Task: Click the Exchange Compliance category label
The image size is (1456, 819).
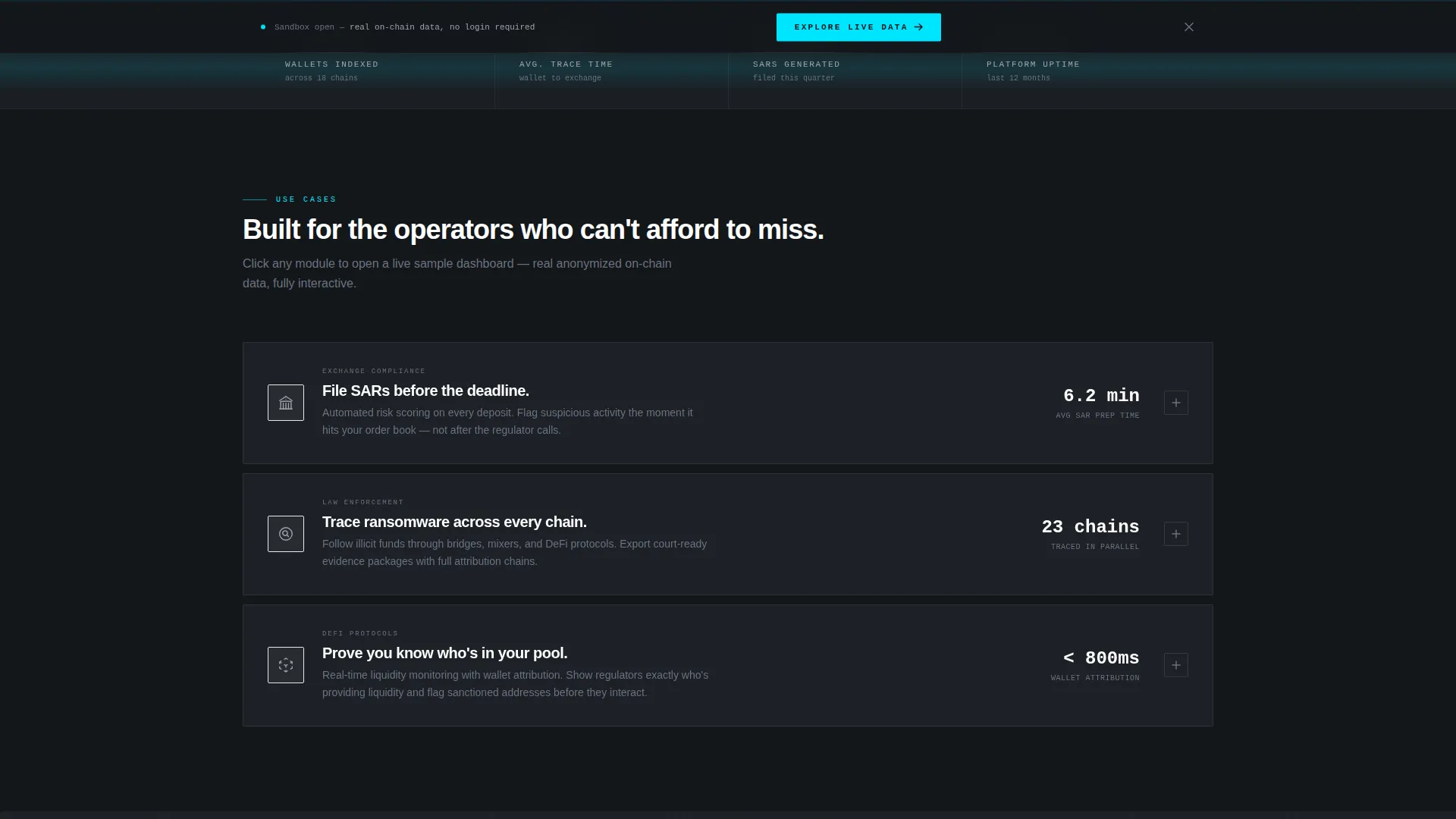Action: [374, 371]
